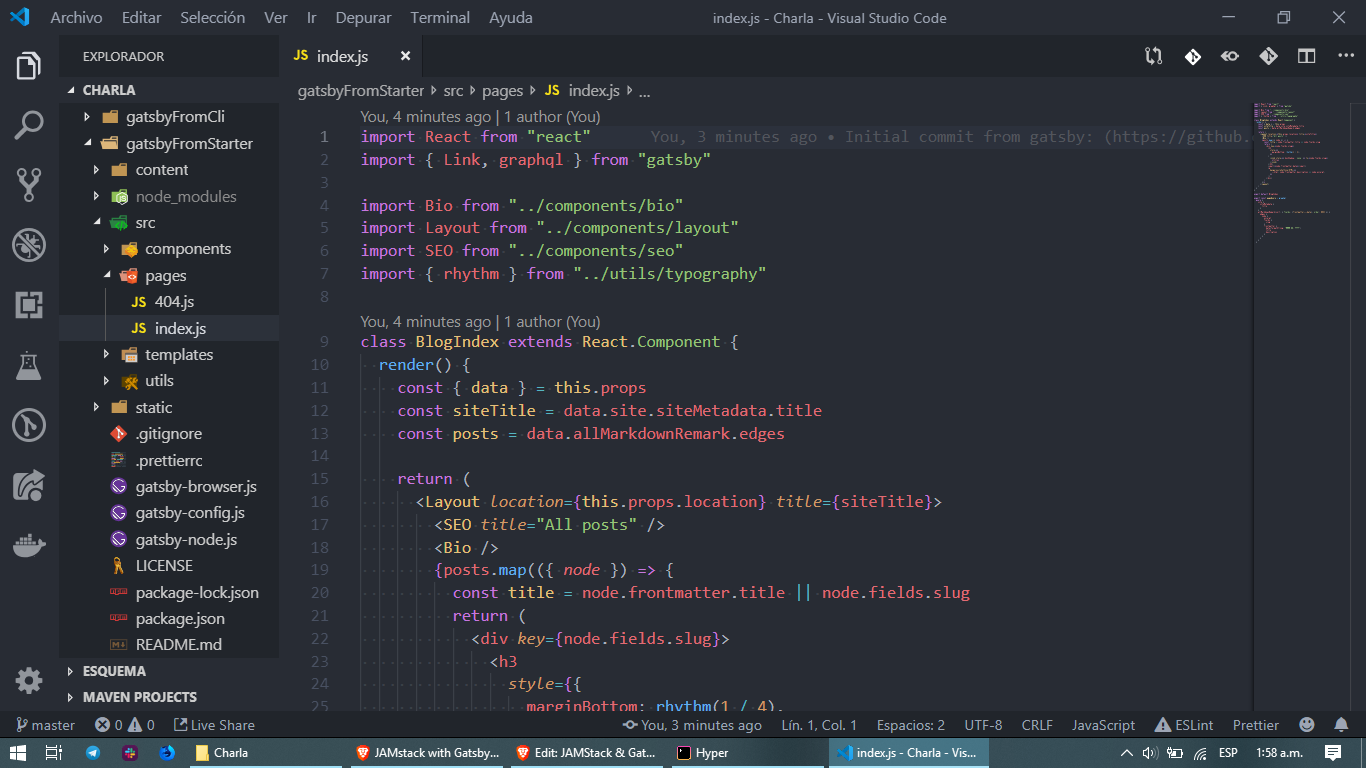The width and height of the screenshot is (1366, 768).
Task: Open the Ayuda menu
Action: point(511,18)
